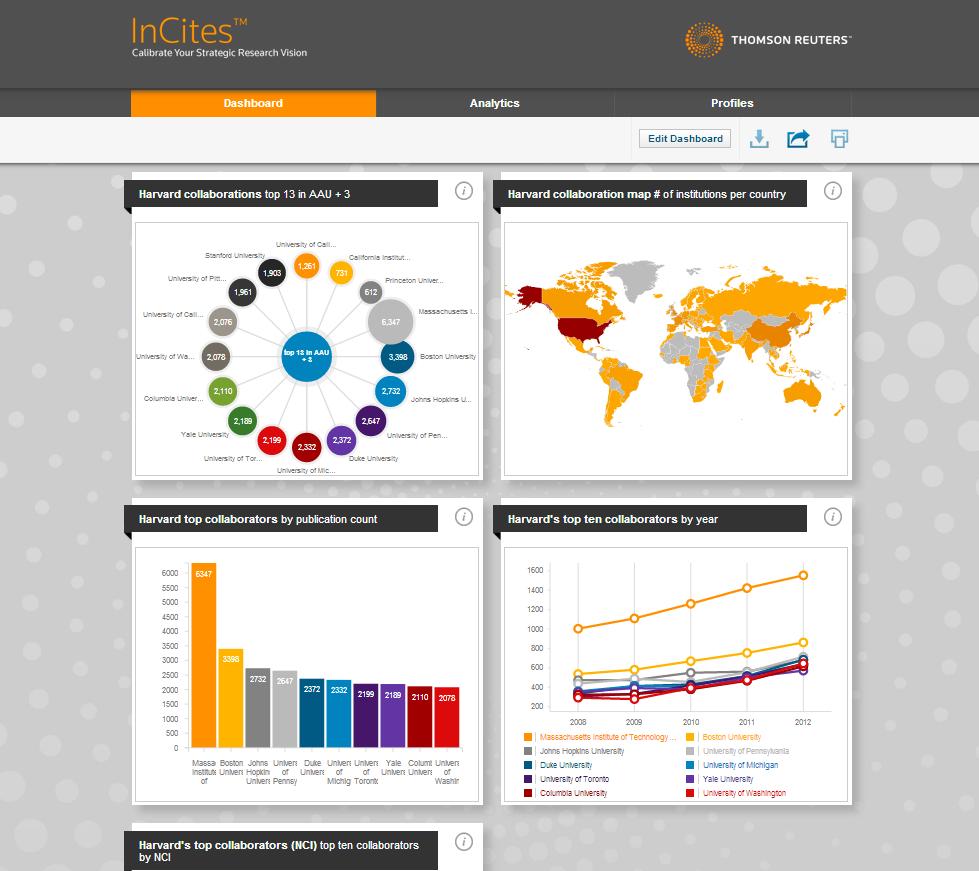Open the Dashboard tab
This screenshot has height=871, width=979.
[253, 103]
